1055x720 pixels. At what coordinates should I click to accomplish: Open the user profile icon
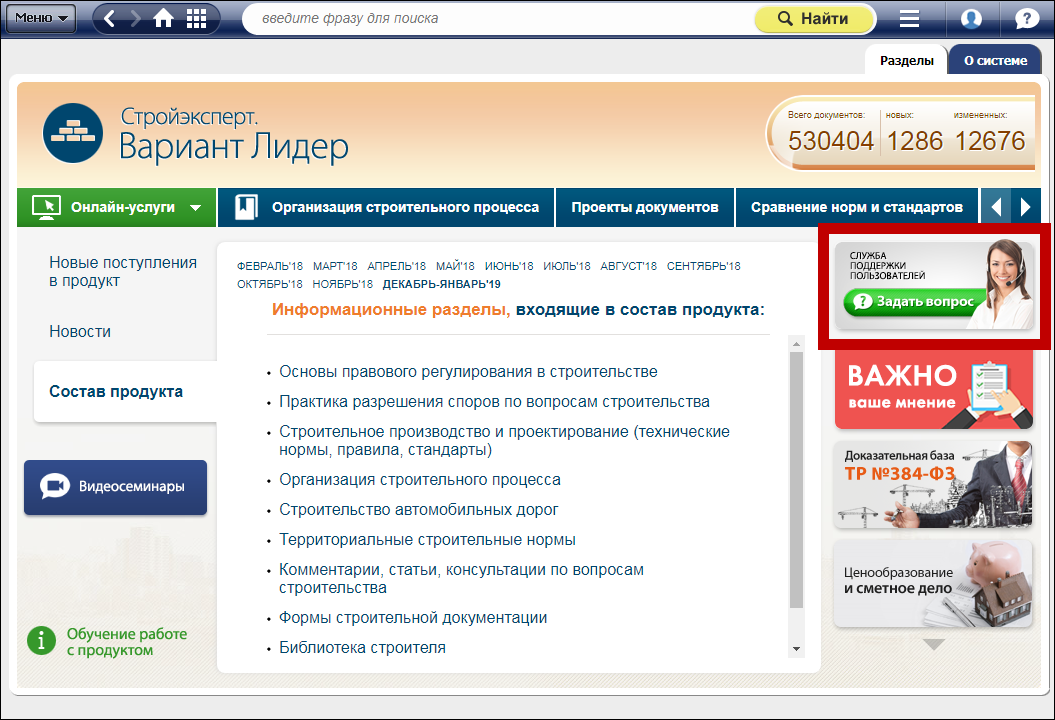tap(970, 19)
